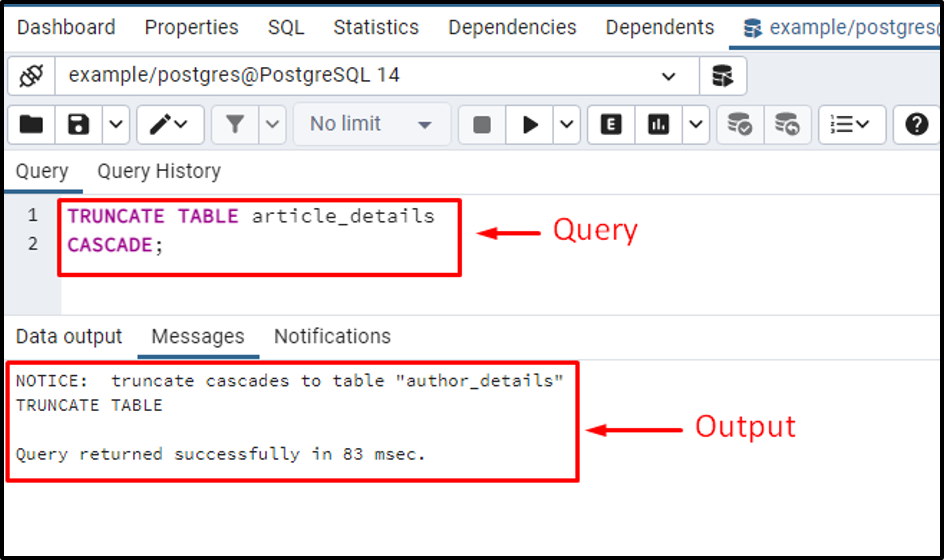Click the Stop query square button
The image size is (944, 560).
click(x=482, y=125)
